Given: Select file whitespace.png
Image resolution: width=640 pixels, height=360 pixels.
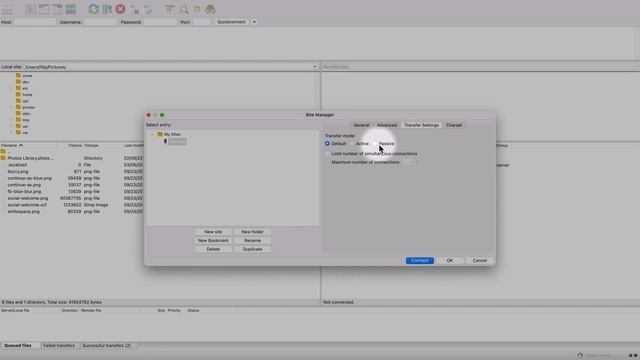Looking at the screenshot, I should click(24, 212).
